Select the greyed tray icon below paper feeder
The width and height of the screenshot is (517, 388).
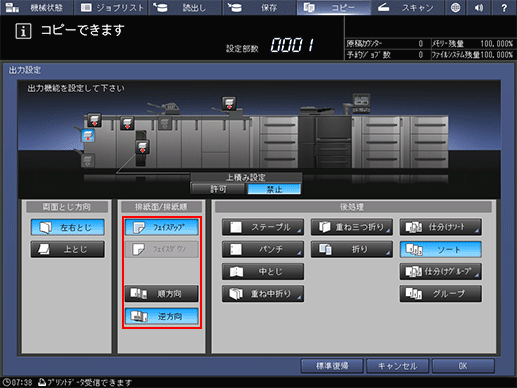165,123
